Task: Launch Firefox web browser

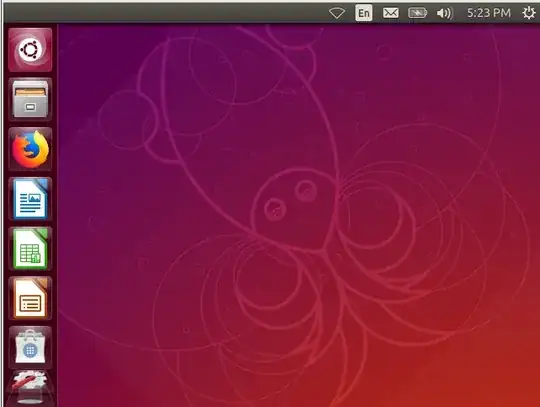Action: [x=30, y=149]
